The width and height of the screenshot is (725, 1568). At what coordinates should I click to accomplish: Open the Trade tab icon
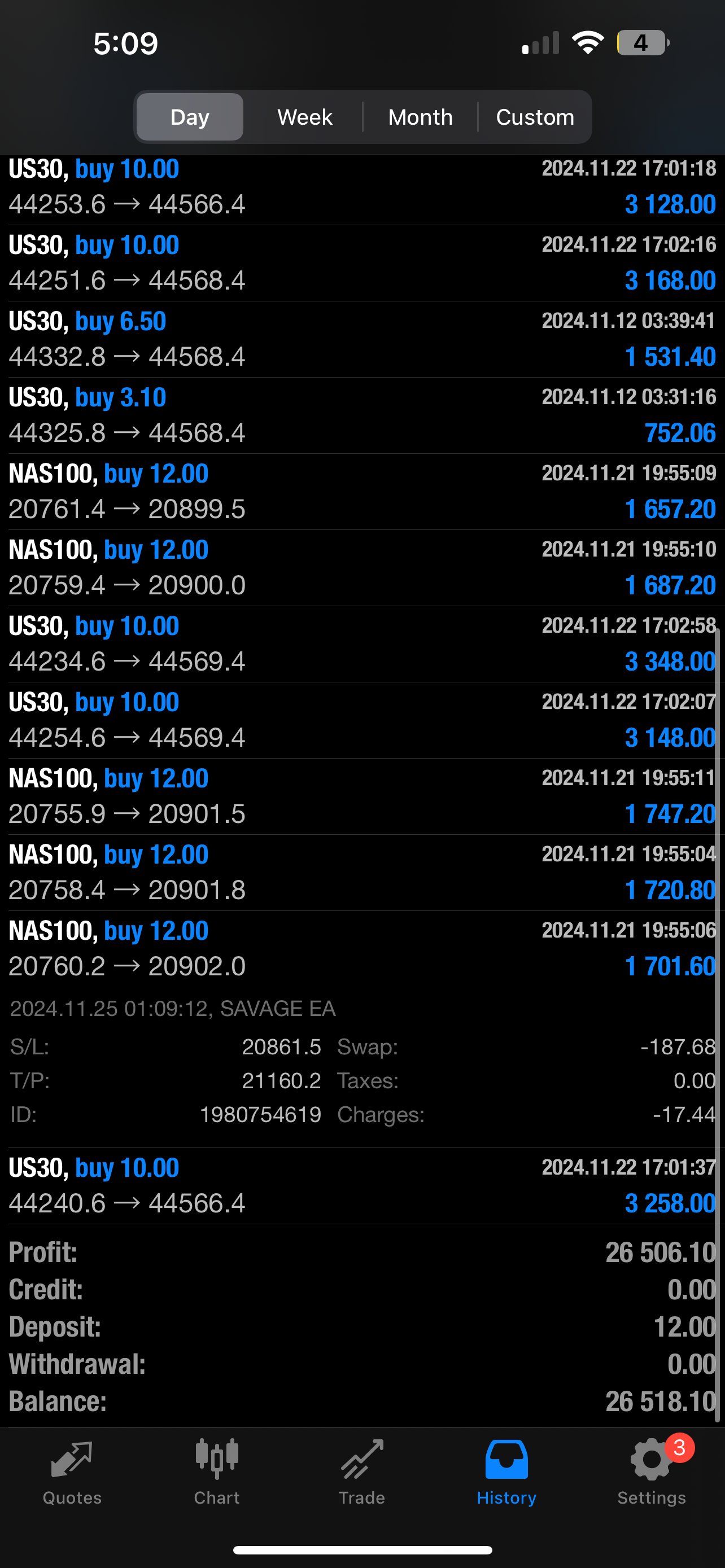[x=361, y=1459]
